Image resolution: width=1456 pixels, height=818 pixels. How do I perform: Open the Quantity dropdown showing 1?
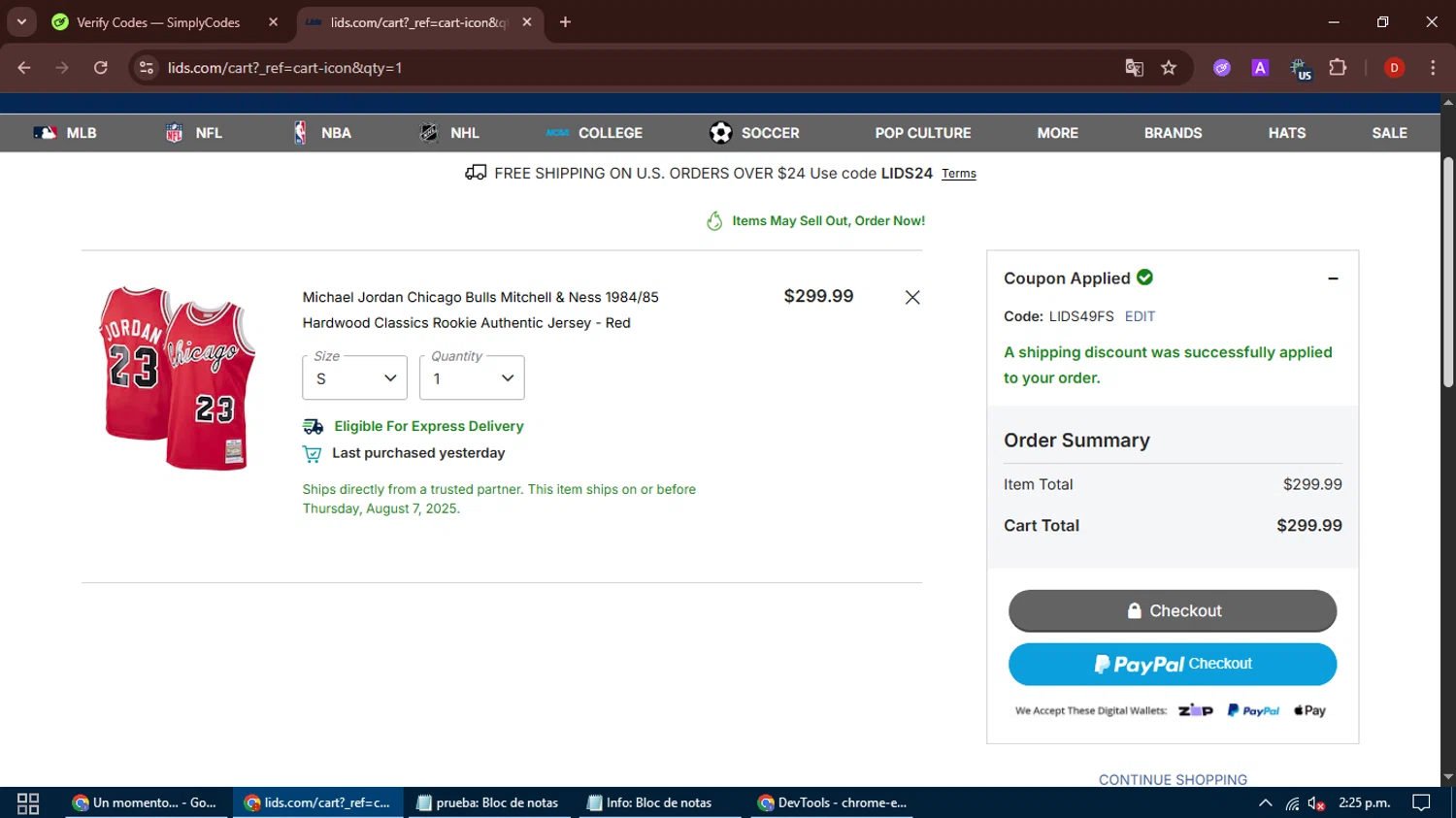click(x=472, y=377)
